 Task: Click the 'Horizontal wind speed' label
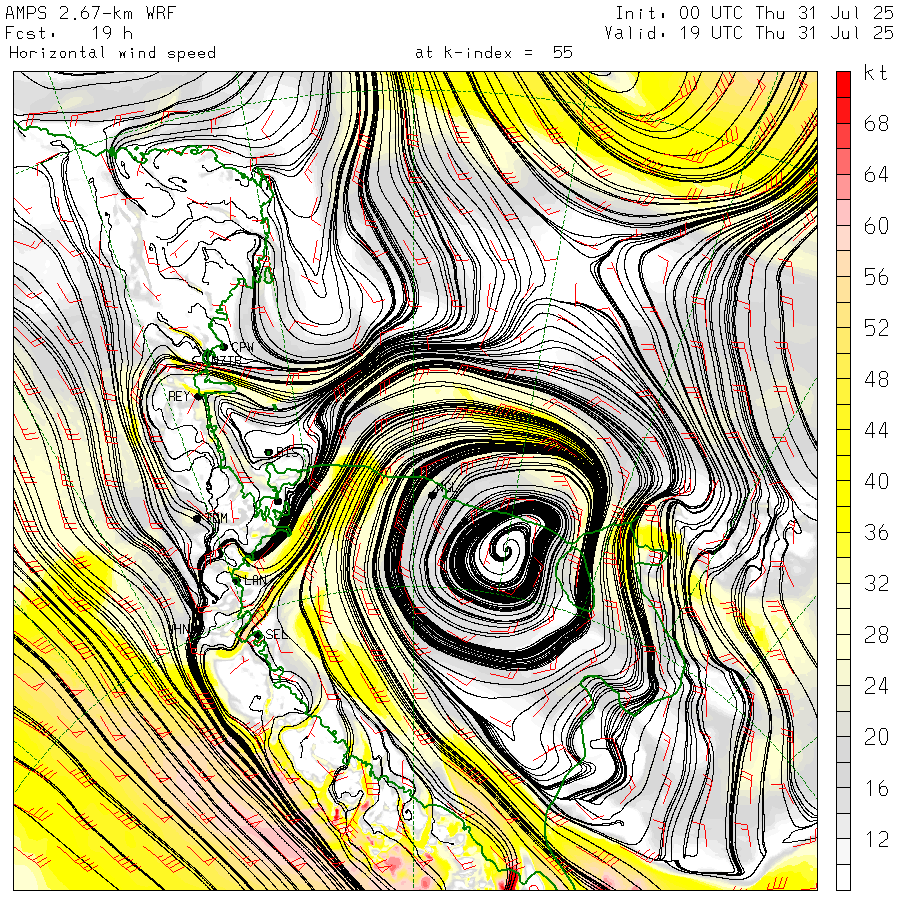point(112,53)
